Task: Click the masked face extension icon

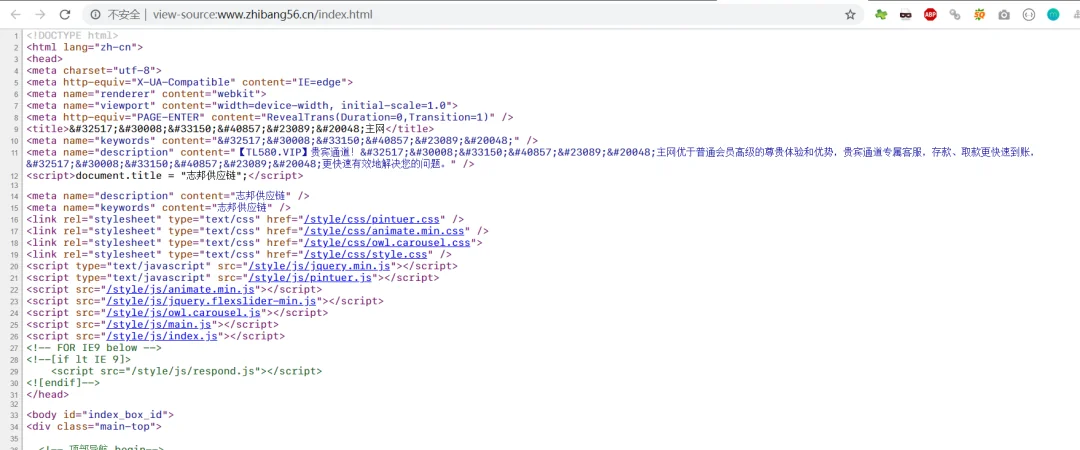Action: pos(906,14)
